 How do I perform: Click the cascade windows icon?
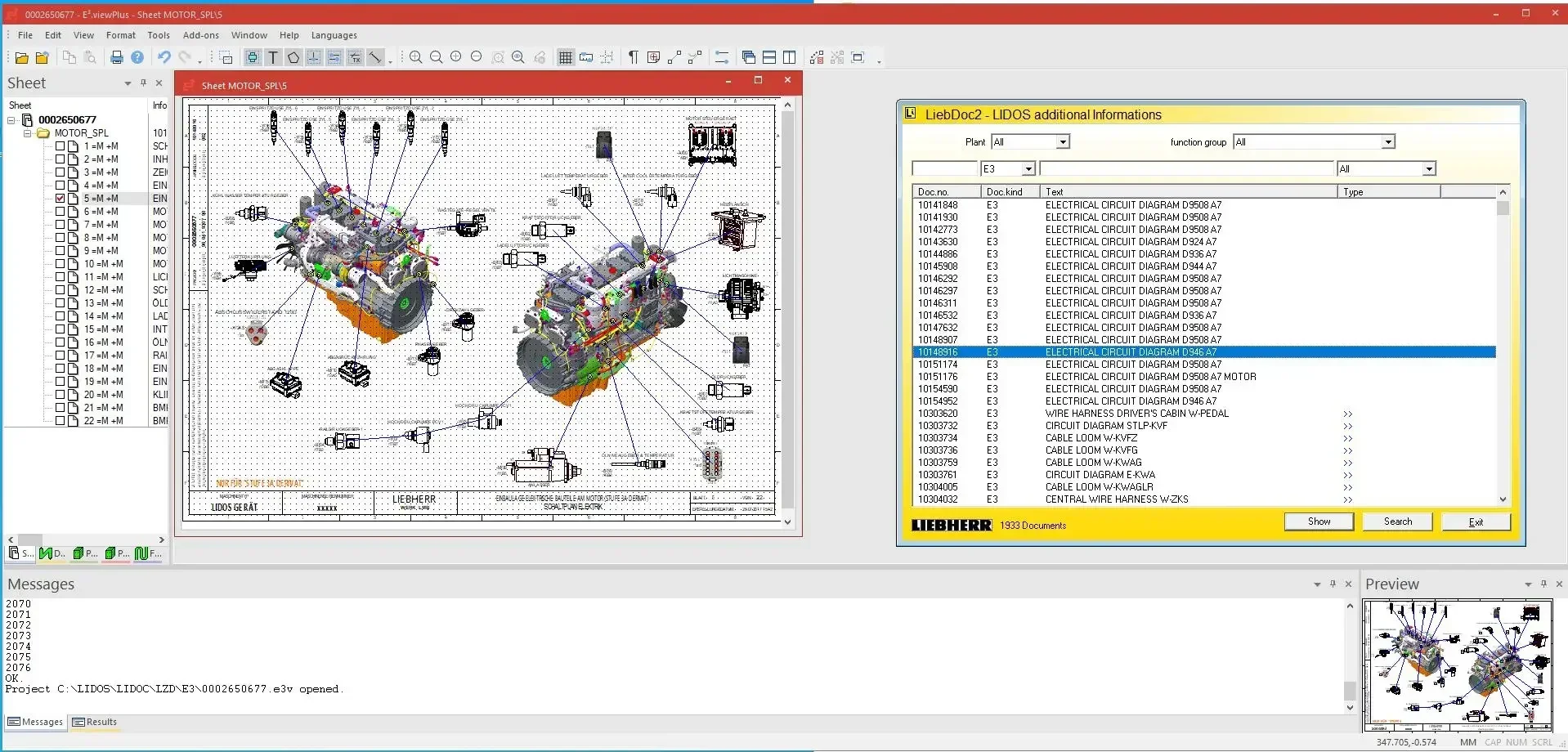coord(749,57)
